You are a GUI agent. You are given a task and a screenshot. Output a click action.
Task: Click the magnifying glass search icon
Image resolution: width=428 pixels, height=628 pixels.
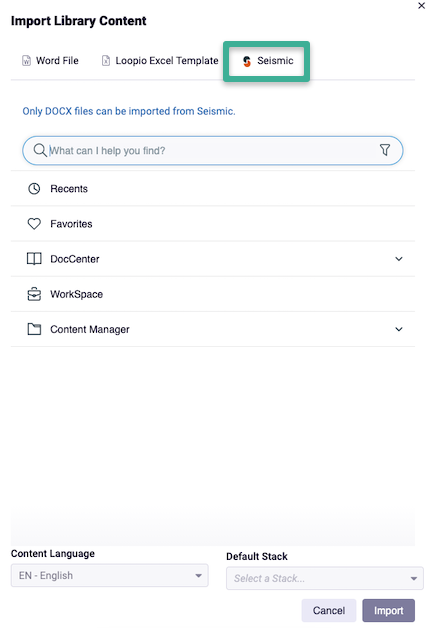pos(40,150)
